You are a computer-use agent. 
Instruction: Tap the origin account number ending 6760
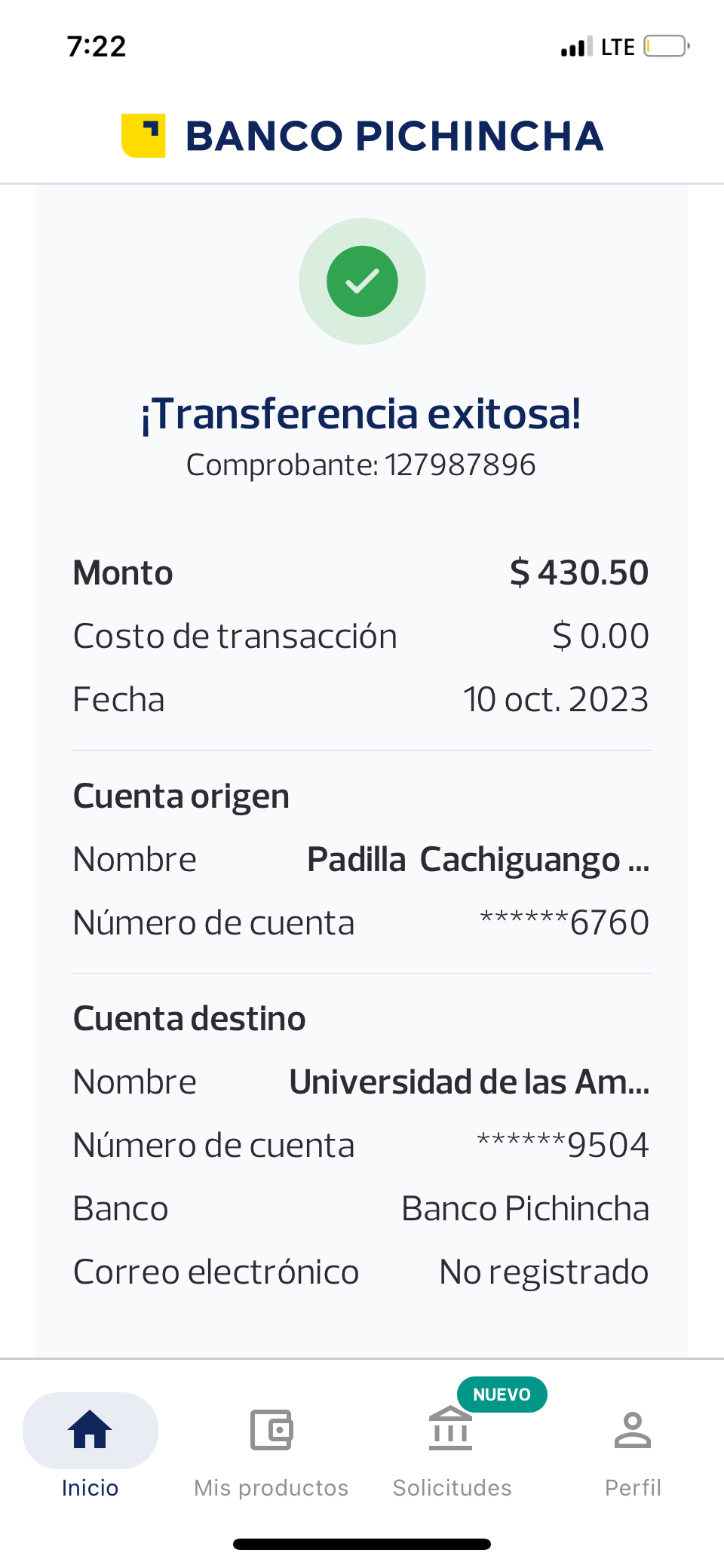pyautogui.click(x=564, y=923)
